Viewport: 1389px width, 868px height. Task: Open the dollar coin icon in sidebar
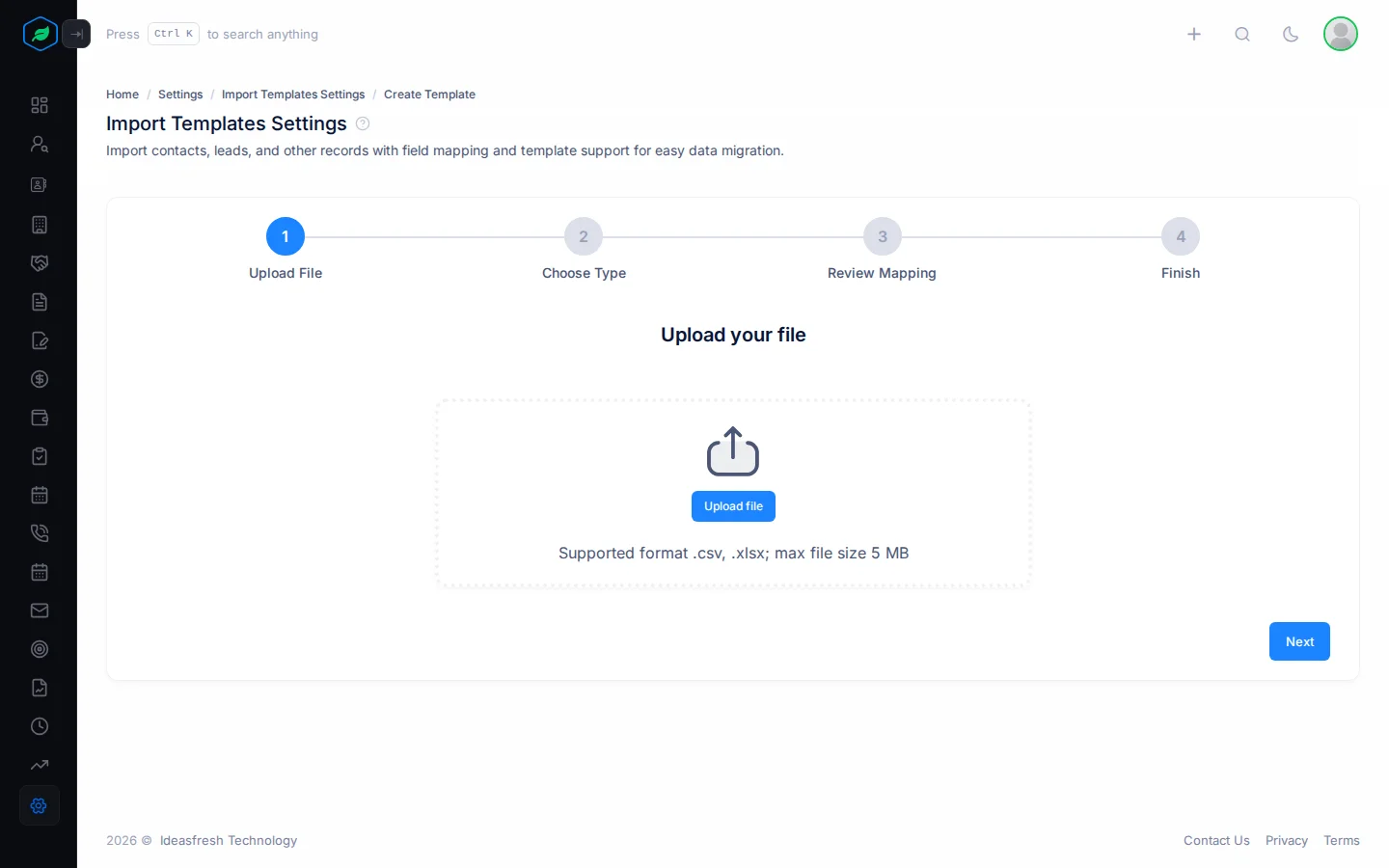(x=40, y=379)
